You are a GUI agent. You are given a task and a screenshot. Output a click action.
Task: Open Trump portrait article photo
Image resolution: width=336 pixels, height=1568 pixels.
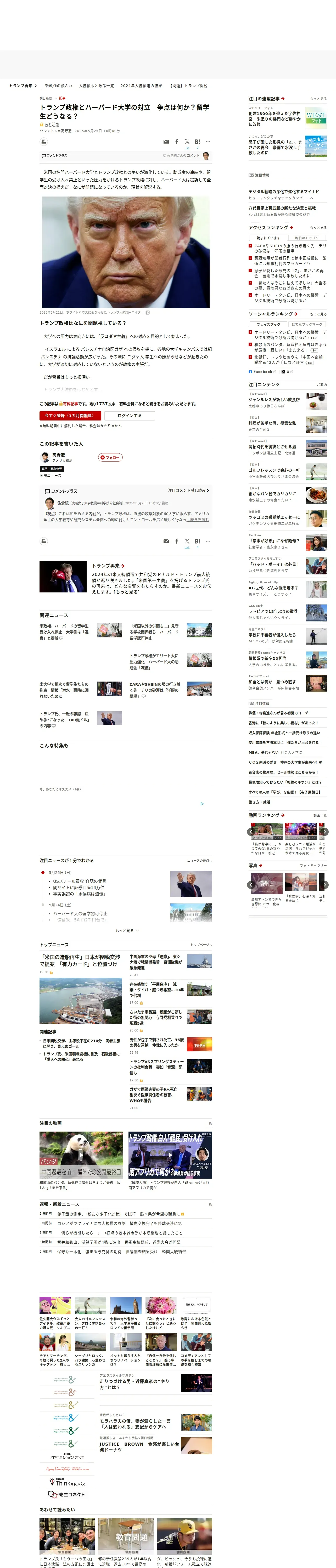126,252
